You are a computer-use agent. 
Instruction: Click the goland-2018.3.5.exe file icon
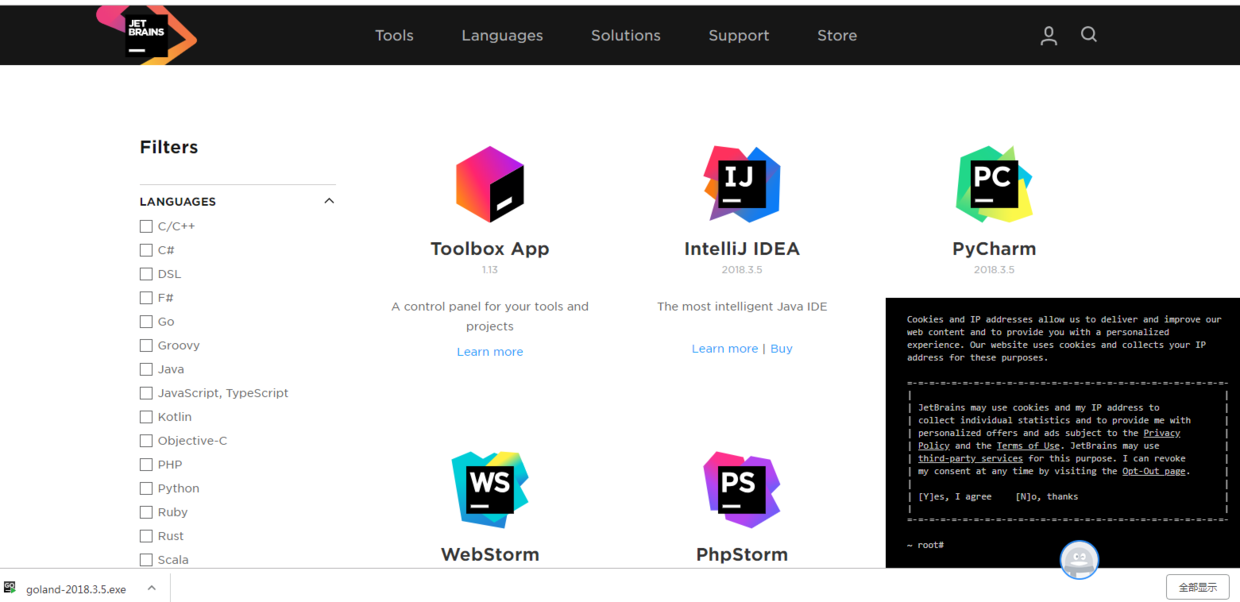click(x=10, y=588)
